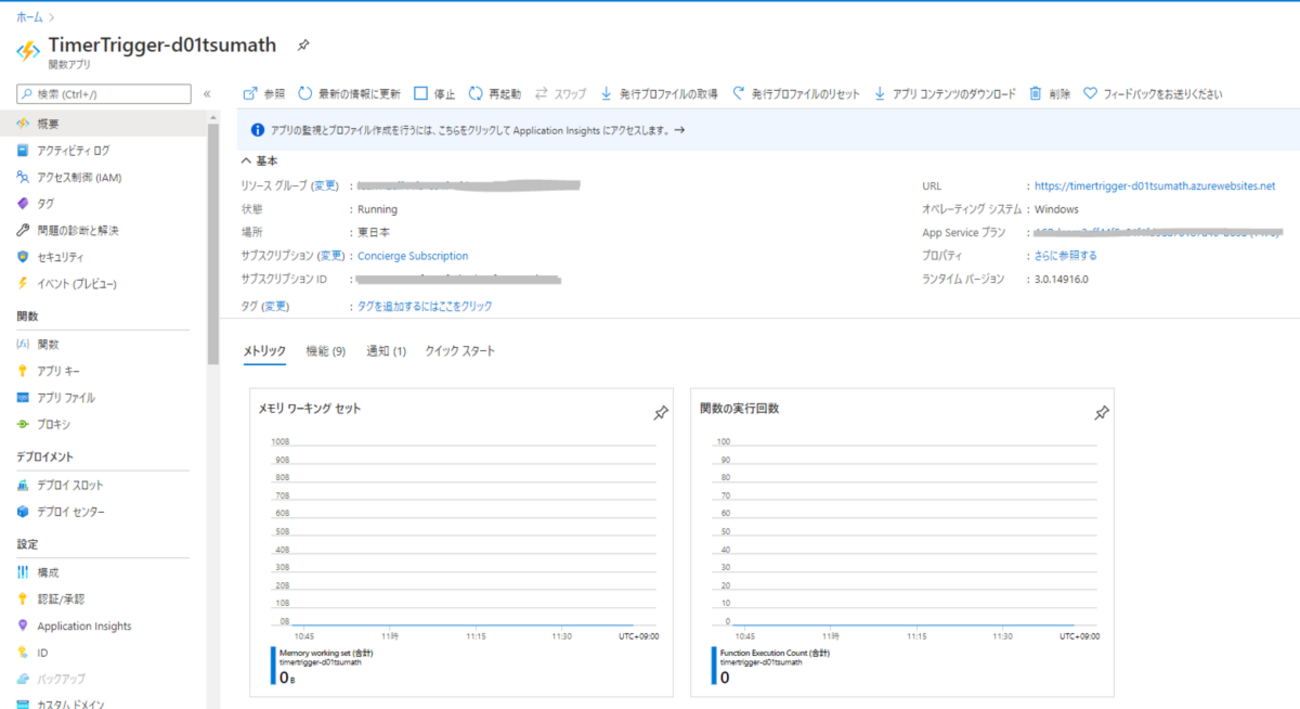
Task: Click the 最新の情報に更新 refresh icon
Action: click(305, 94)
